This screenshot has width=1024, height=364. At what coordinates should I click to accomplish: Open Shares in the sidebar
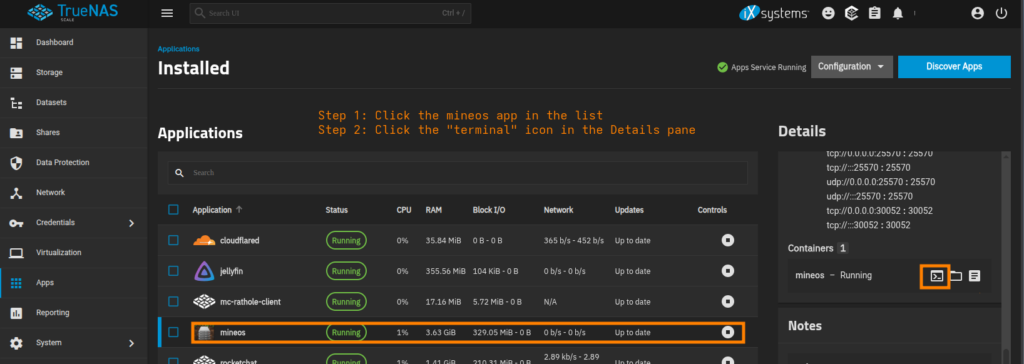click(x=74, y=133)
